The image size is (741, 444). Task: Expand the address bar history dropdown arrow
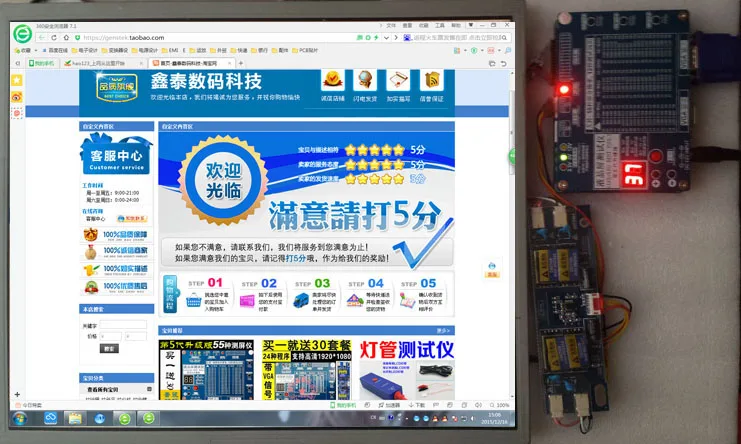pos(386,37)
